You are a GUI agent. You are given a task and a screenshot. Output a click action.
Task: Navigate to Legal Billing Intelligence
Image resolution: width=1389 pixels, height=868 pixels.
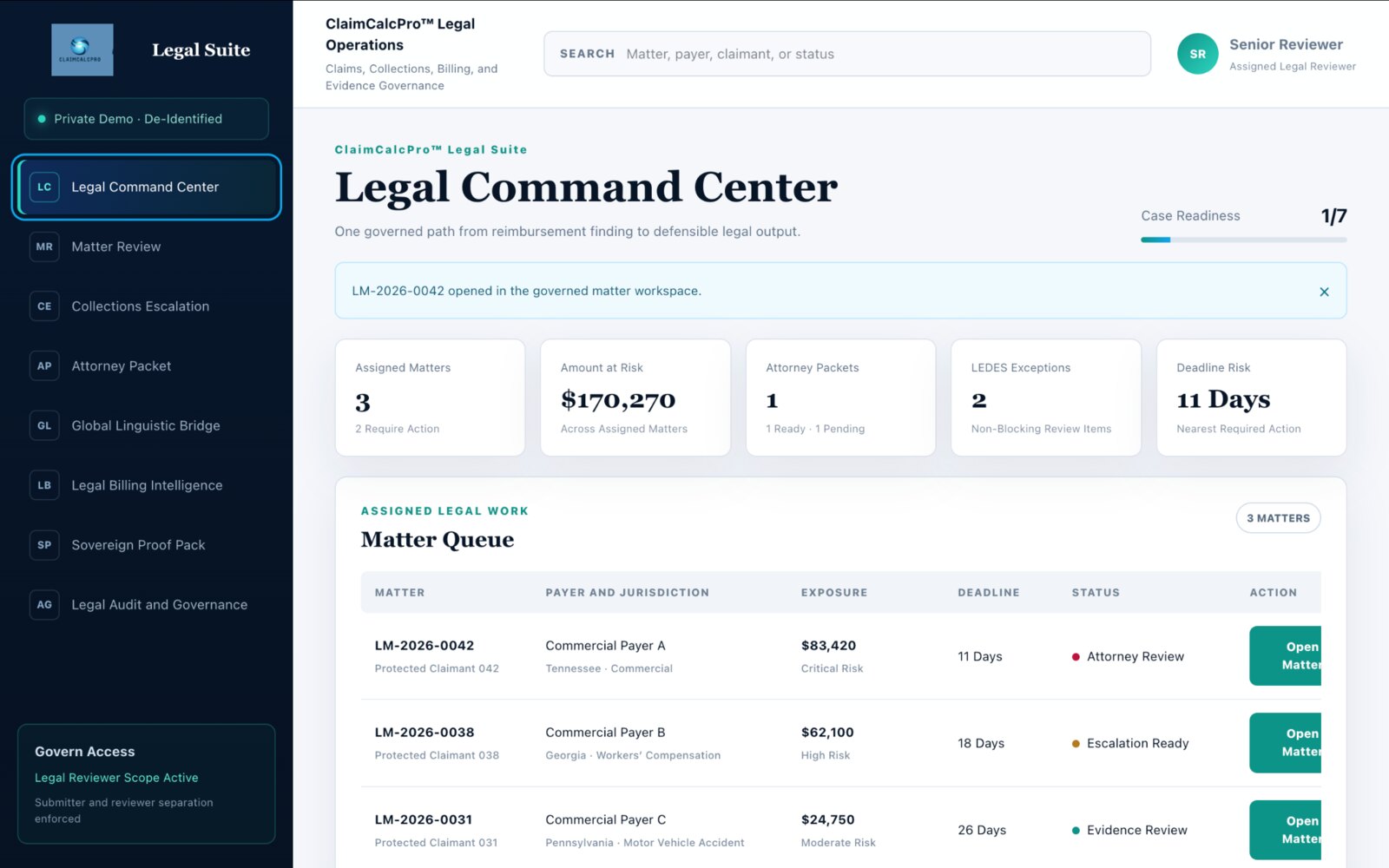146,485
